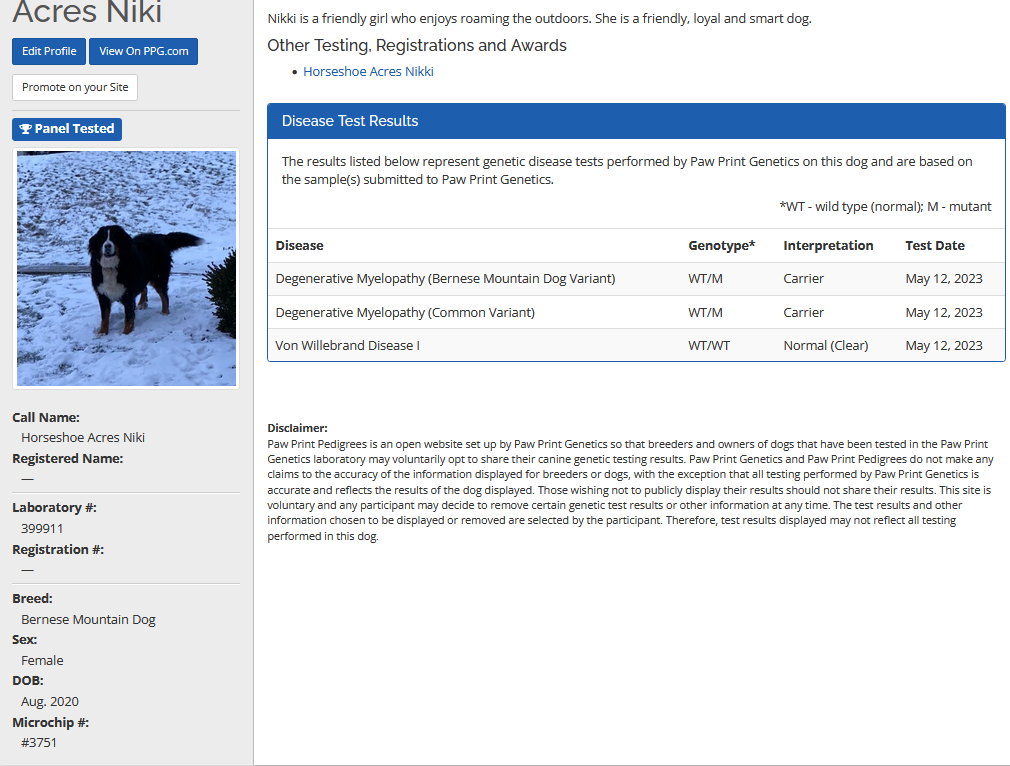Image resolution: width=1010 pixels, height=766 pixels.
Task: Click the Edit Profile button
Action: (x=49, y=51)
